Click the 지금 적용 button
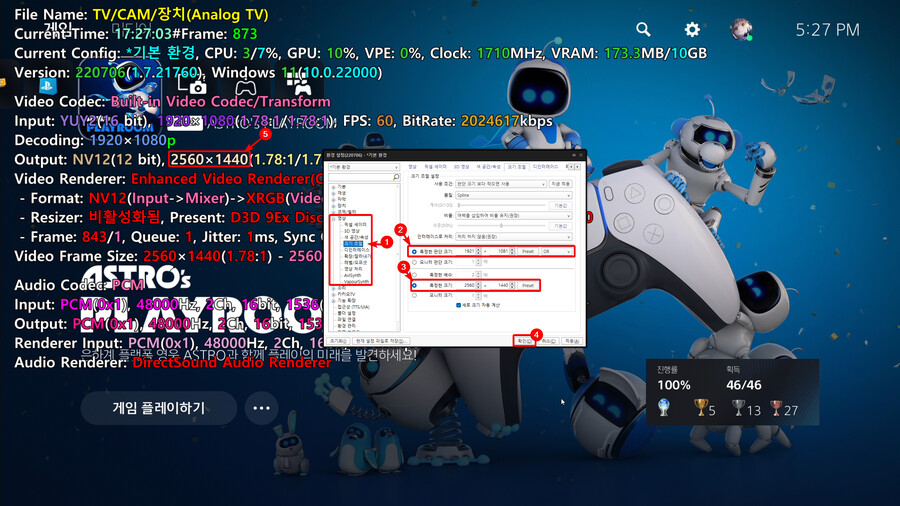900x506 pixels. [x=561, y=184]
